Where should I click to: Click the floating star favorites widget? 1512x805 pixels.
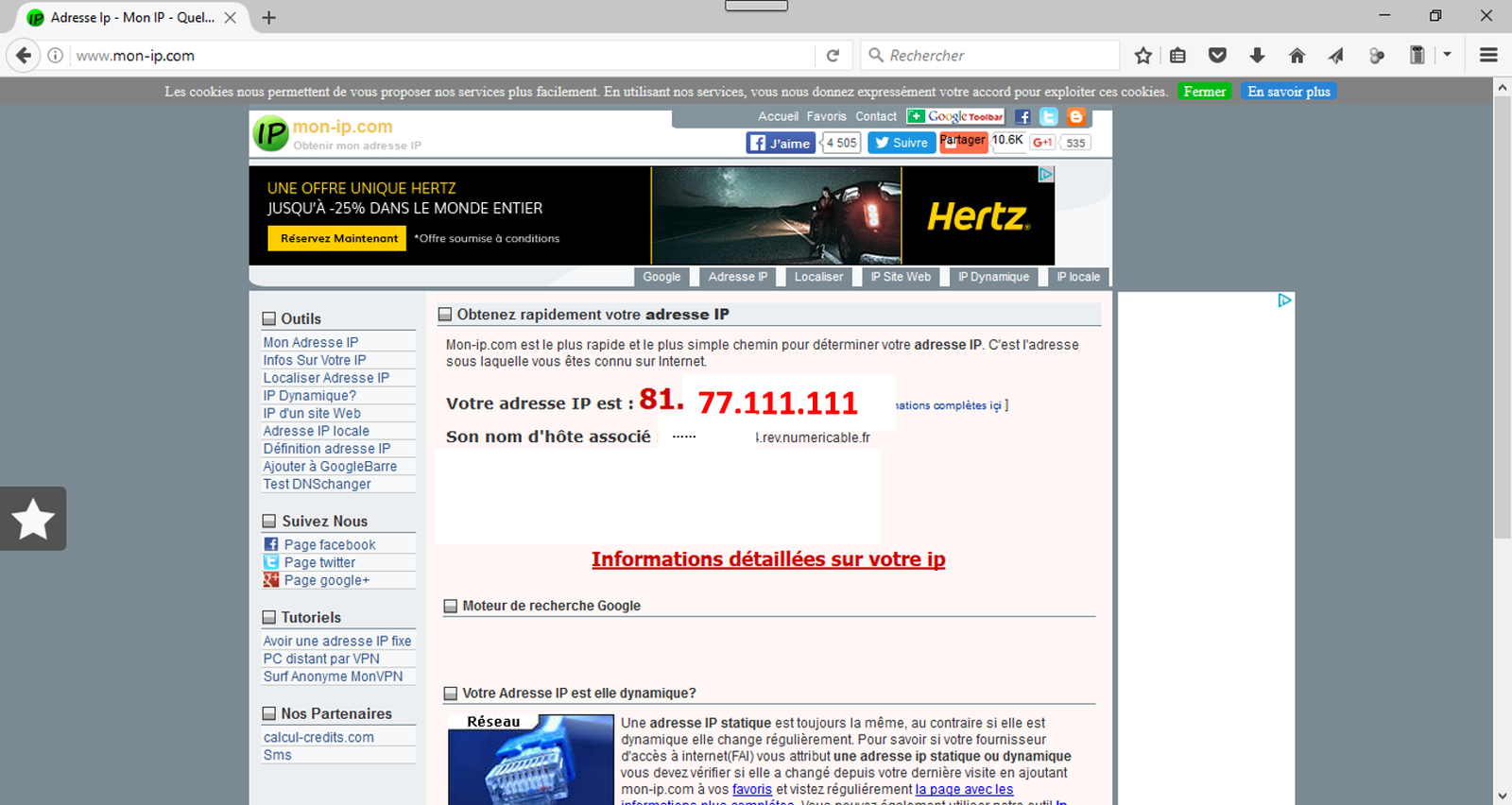33,519
